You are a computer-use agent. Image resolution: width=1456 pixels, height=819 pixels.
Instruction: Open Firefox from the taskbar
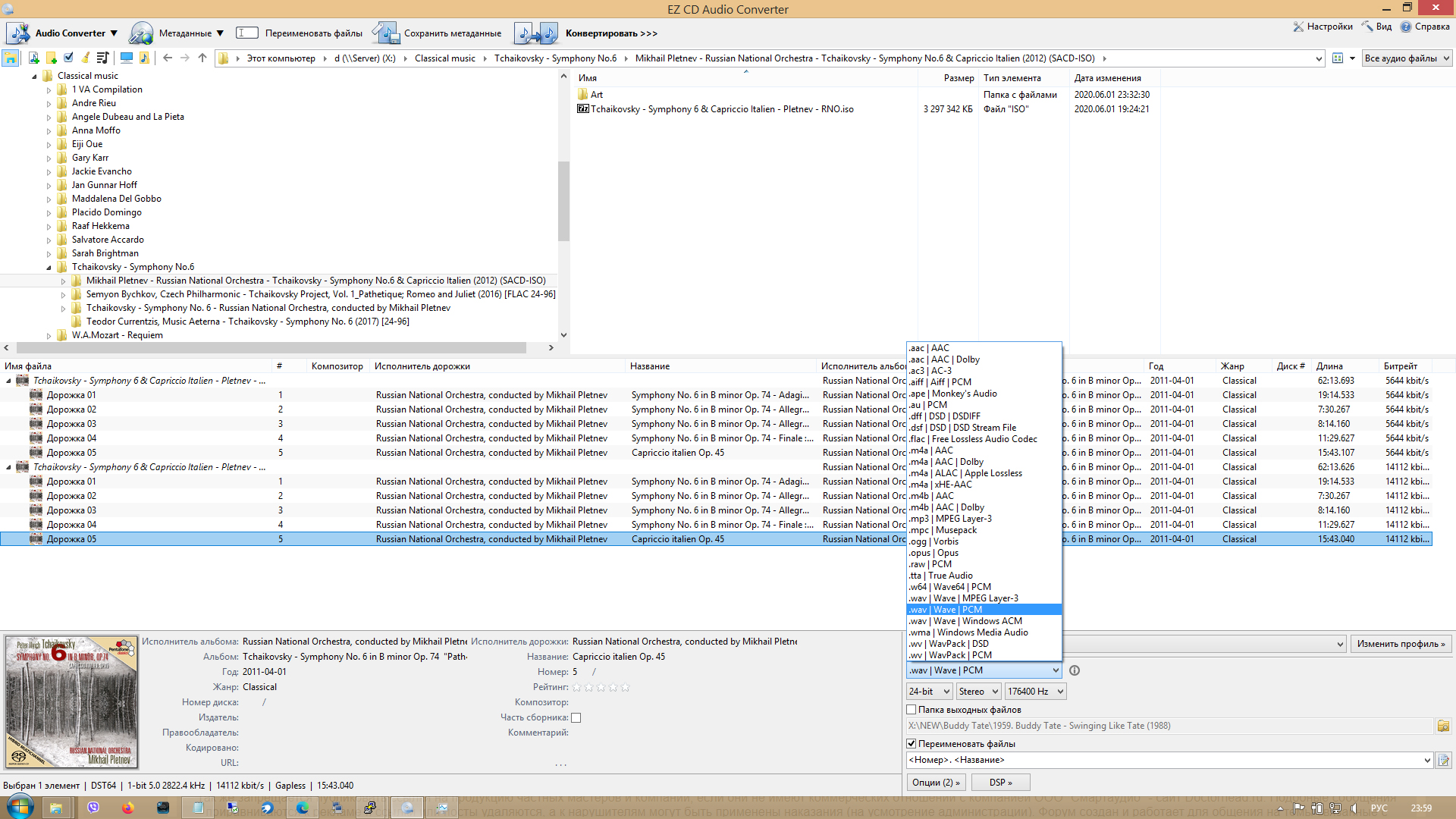click(x=127, y=808)
